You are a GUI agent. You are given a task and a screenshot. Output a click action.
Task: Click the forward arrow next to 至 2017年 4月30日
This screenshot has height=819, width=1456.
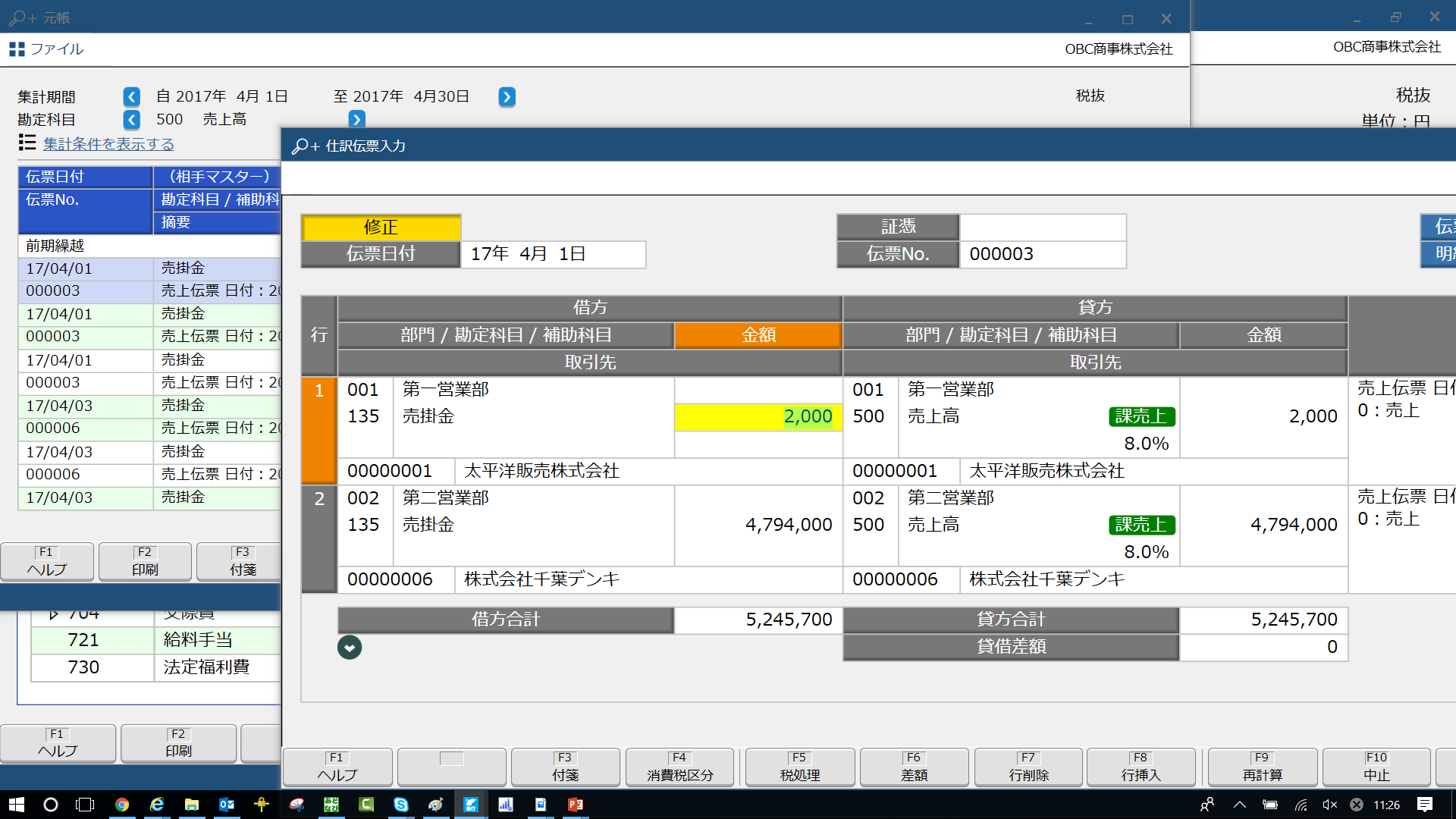[507, 96]
